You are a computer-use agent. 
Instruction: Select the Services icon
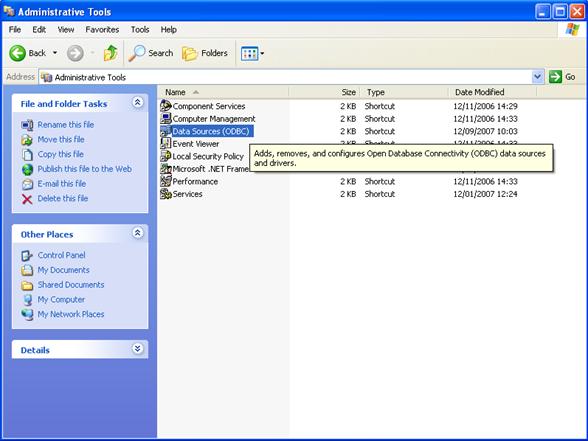165,194
